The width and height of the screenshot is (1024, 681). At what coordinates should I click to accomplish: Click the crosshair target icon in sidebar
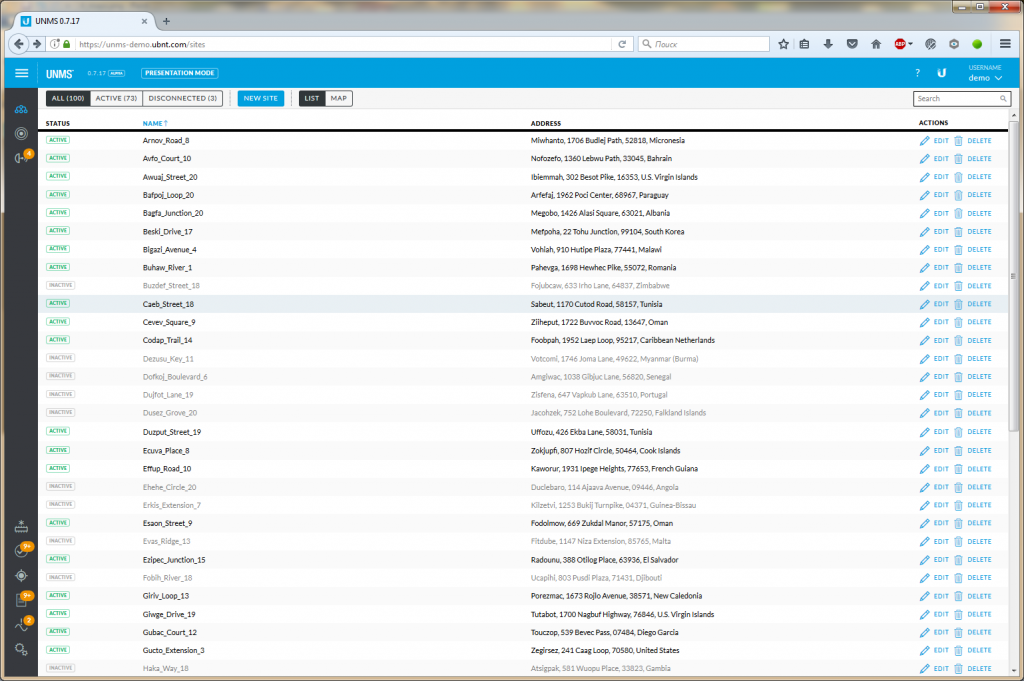coord(21,576)
